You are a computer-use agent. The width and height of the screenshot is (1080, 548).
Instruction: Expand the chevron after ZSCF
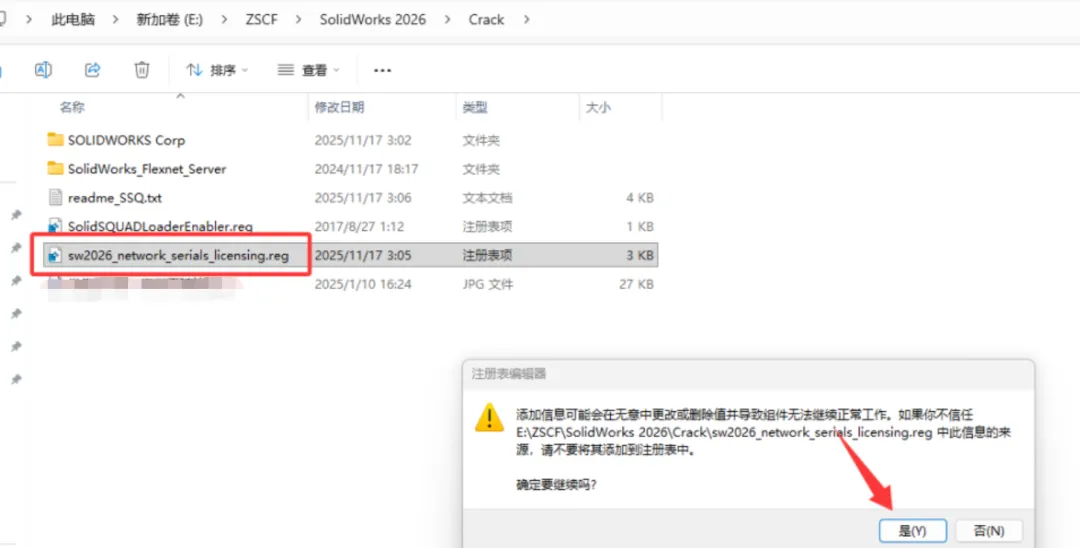coord(298,20)
